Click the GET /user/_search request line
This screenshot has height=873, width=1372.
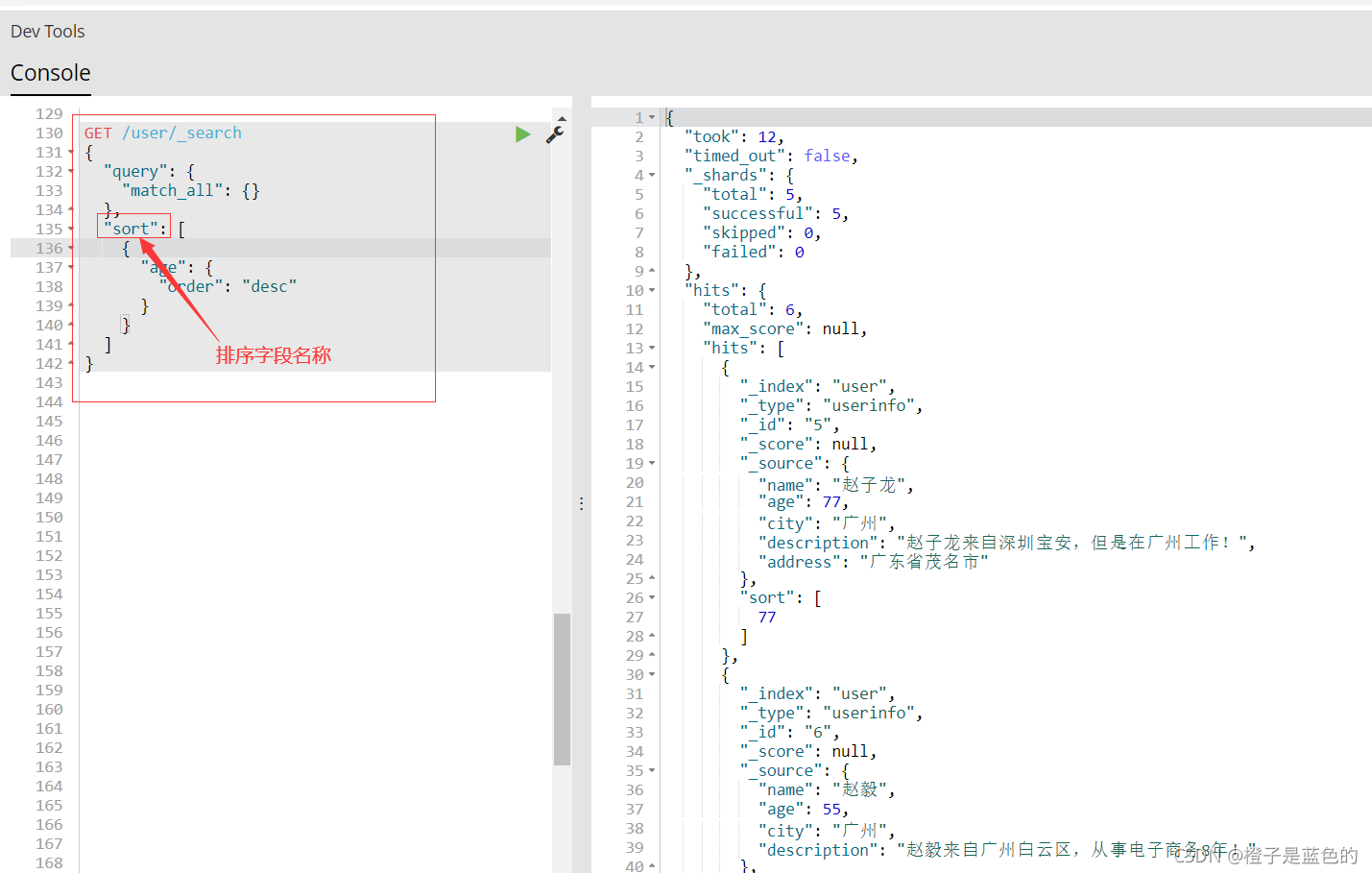pyautogui.click(x=163, y=133)
